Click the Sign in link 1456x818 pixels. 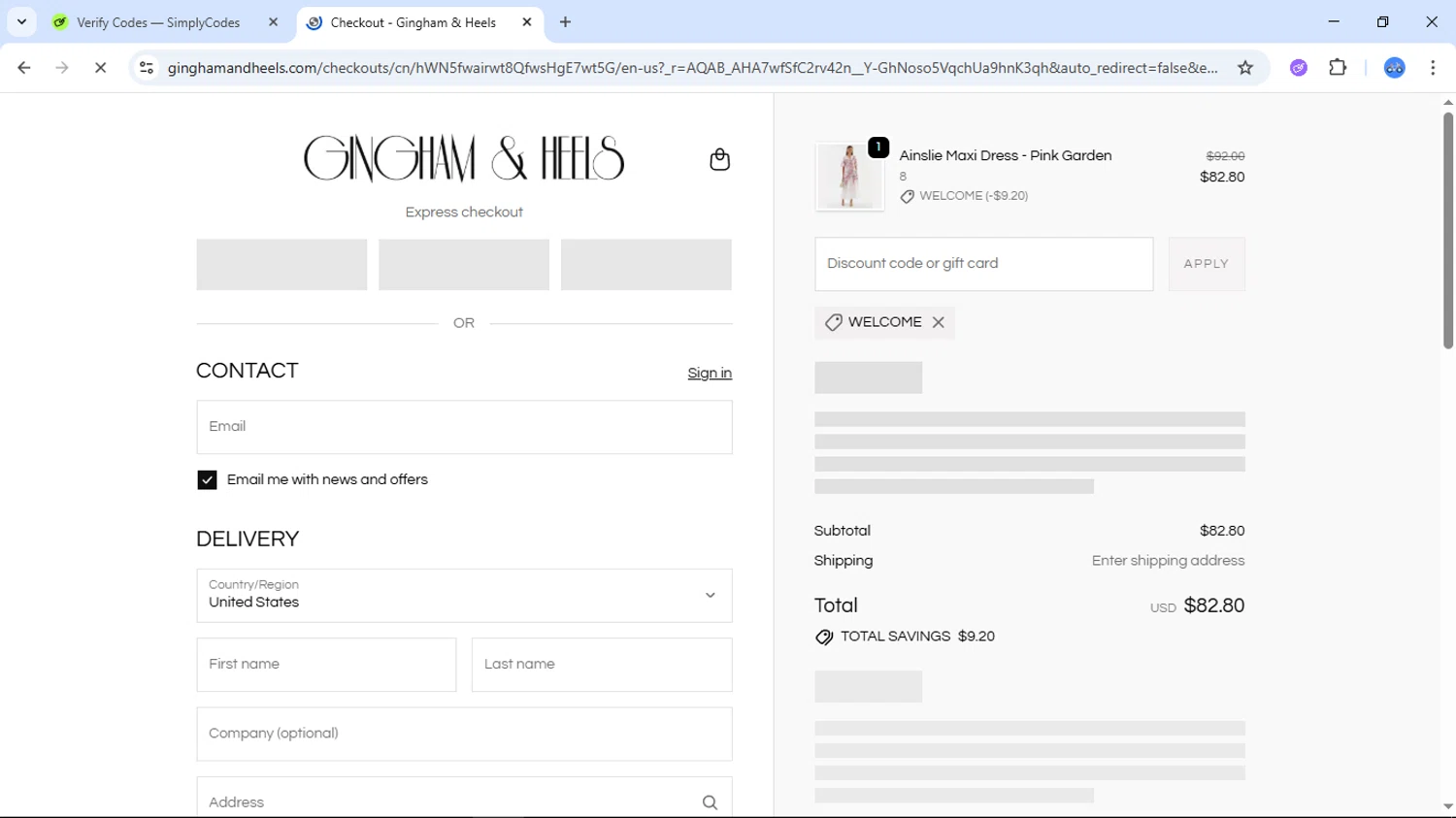pyautogui.click(x=710, y=374)
